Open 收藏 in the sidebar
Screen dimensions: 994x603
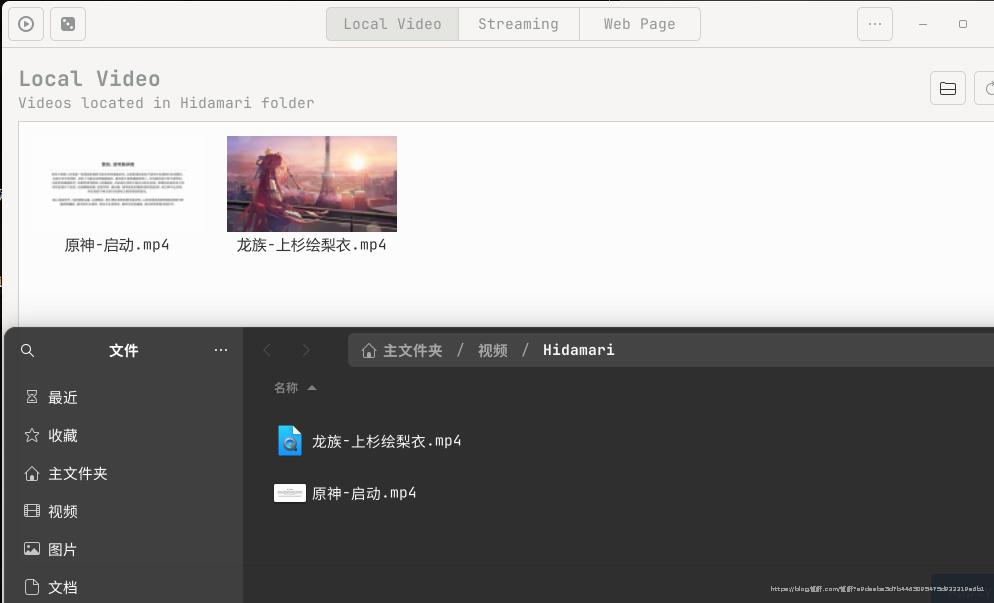click(62, 436)
